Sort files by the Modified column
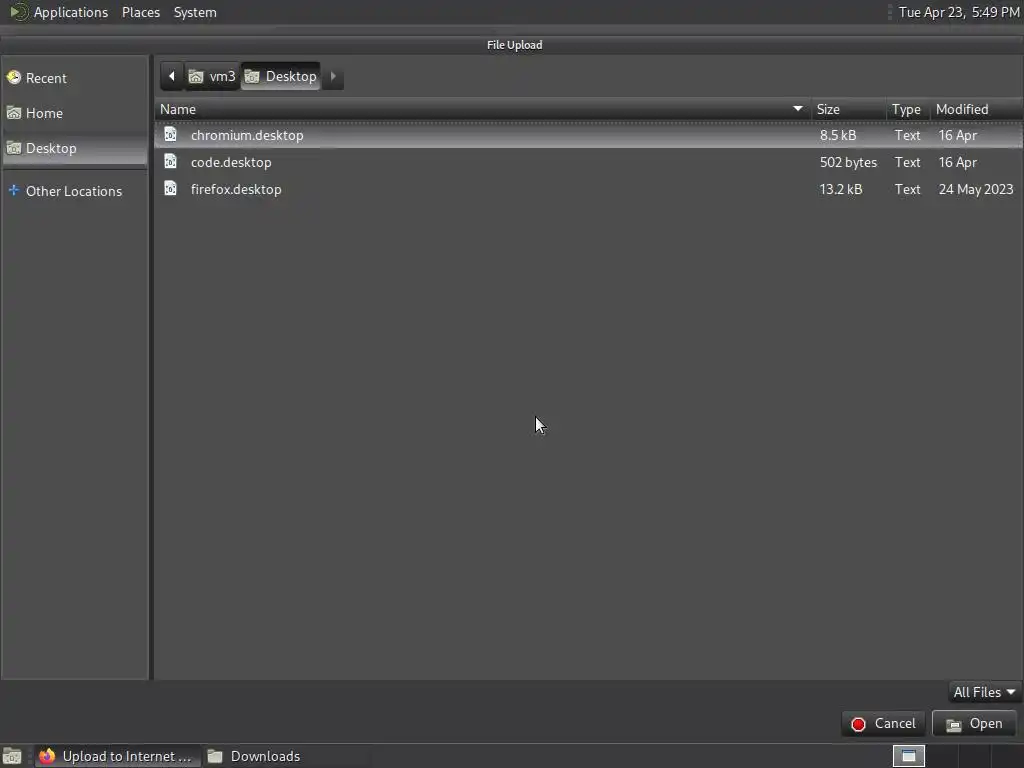Image resolution: width=1024 pixels, height=768 pixels. click(976, 109)
